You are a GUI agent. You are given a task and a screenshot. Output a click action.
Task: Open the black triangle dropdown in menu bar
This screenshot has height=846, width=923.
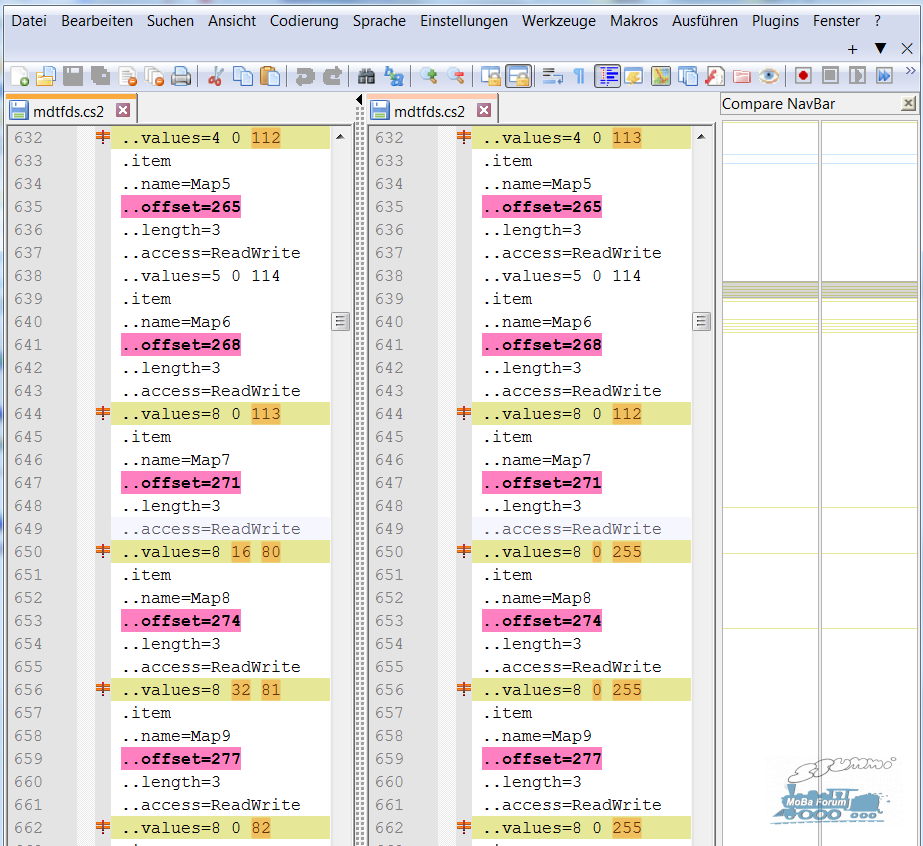click(x=881, y=48)
